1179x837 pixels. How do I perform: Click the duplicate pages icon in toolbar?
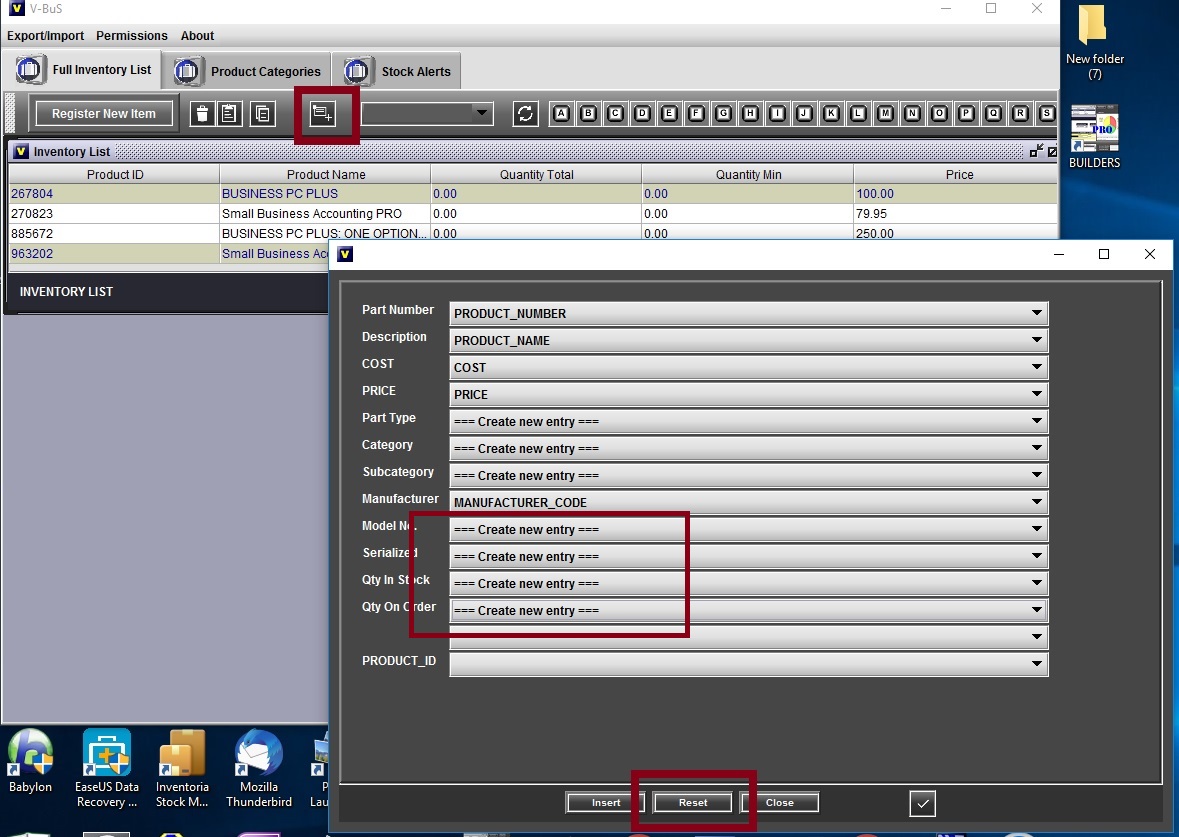262,114
